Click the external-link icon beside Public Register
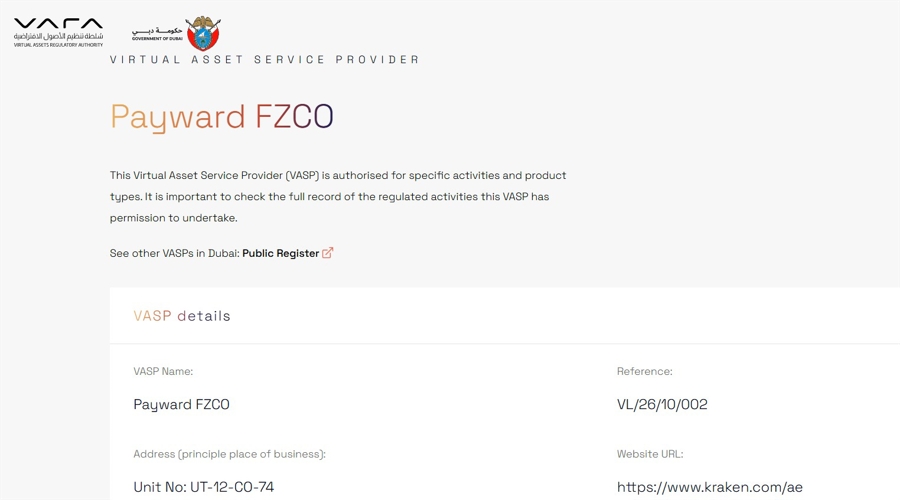This screenshot has width=900, height=500. point(328,253)
